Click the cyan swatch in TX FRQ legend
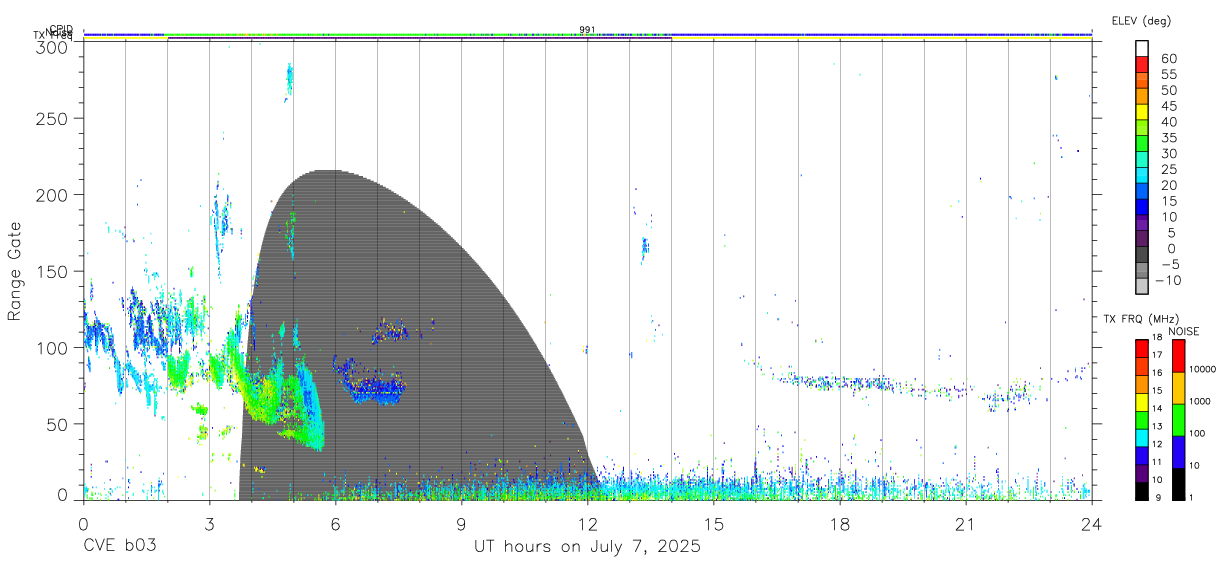Viewport: 1228px width, 567px height. click(1142, 438)
